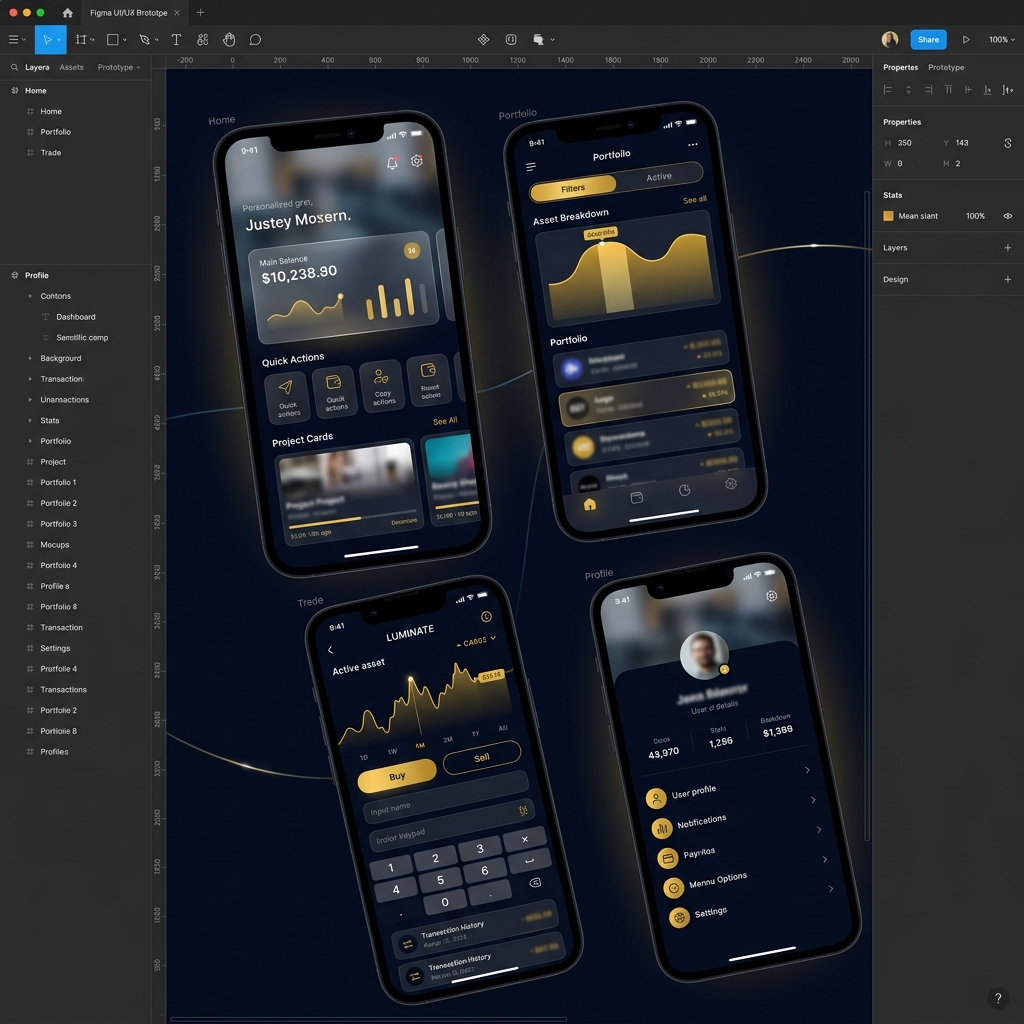Switch to the Assets tab

(x=71, y=67)
